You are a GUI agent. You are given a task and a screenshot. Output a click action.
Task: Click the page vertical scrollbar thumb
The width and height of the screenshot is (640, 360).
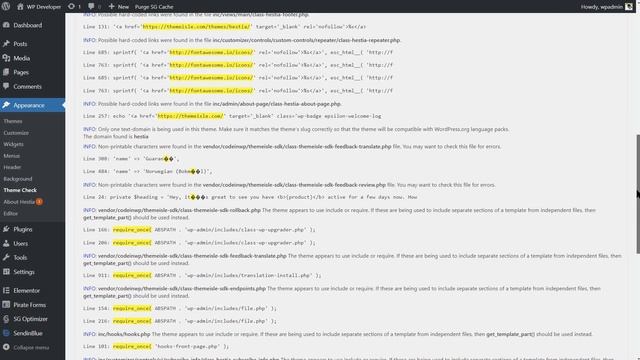[x=638, y=194]
